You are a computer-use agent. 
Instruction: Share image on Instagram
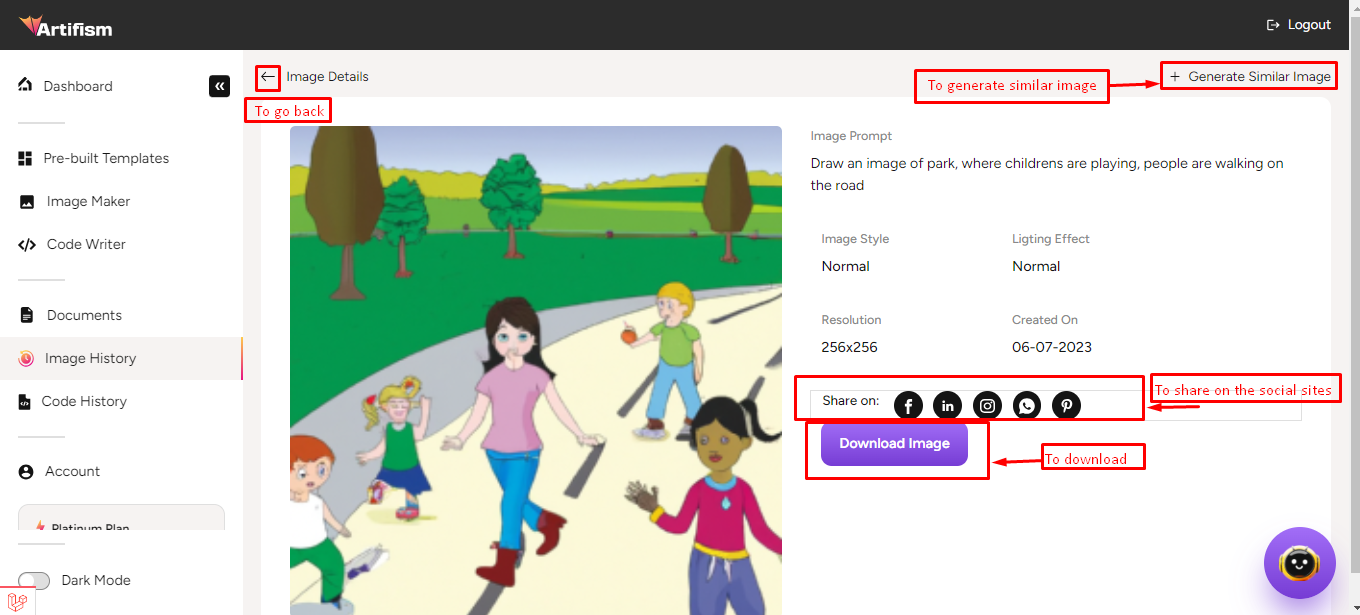pos(987,405)
